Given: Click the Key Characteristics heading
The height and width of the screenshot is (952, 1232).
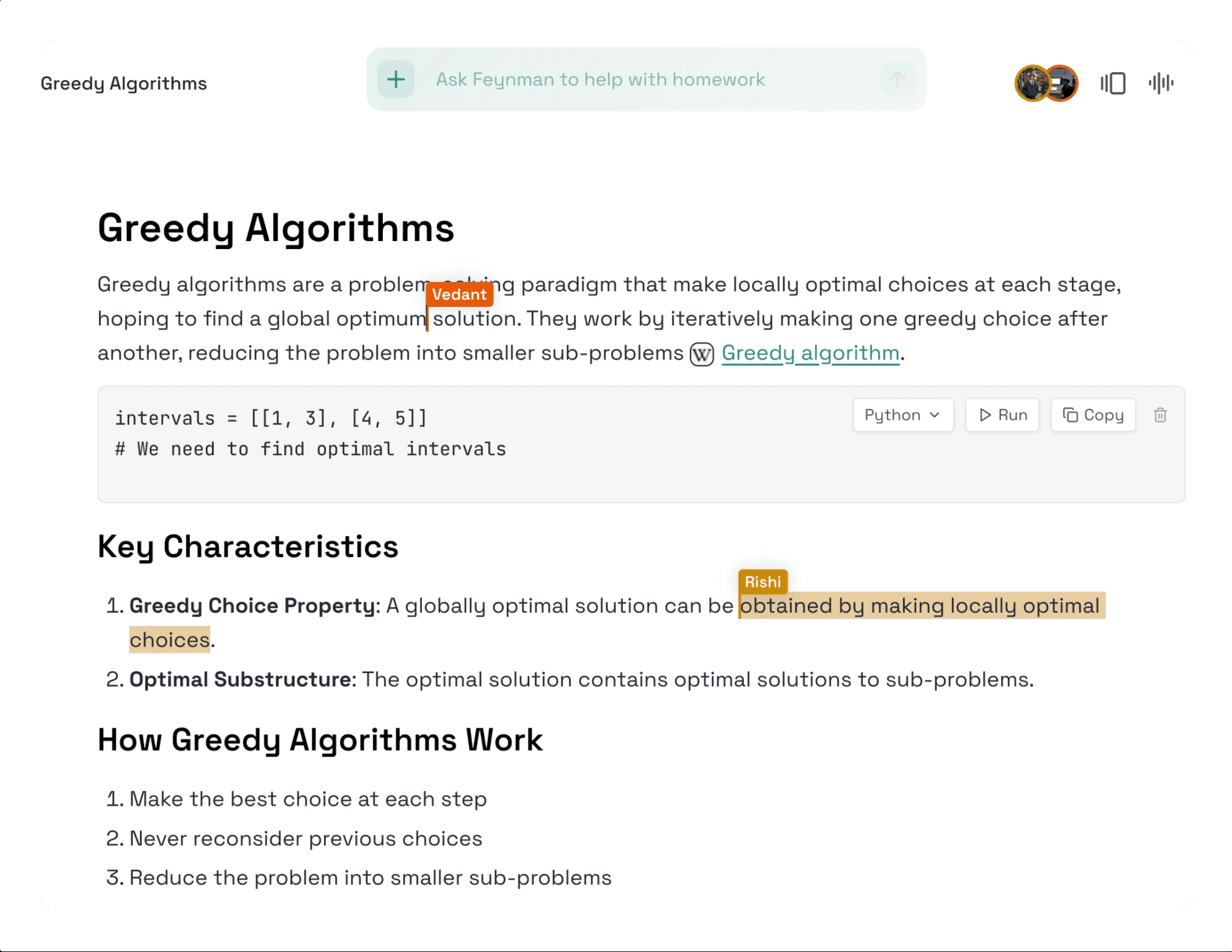Looking at the screenshot, I should pos(248,547).
